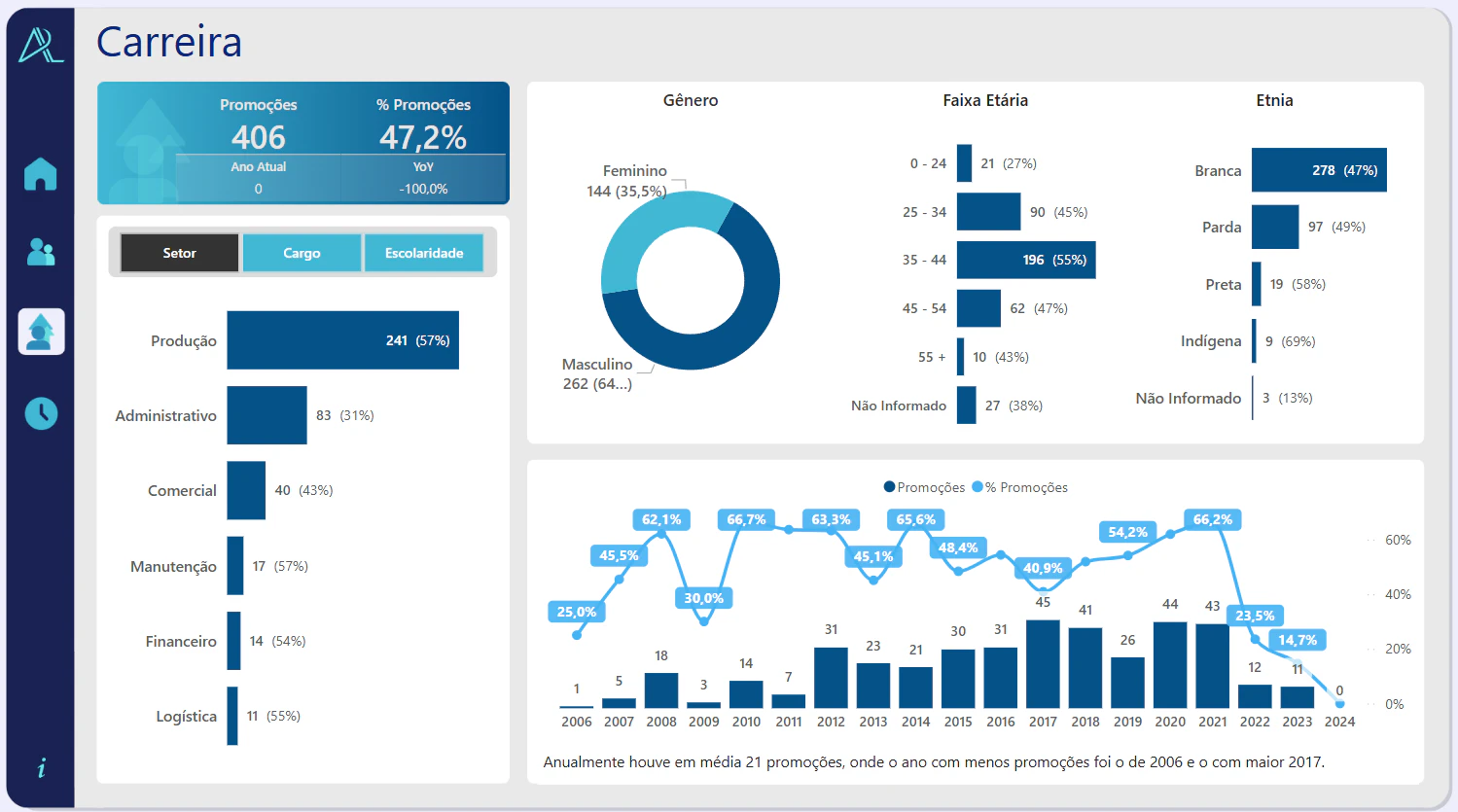Click the 66,2% data label
The width and height of the screenshot is (1458, 812).
tap(1212, 519)
